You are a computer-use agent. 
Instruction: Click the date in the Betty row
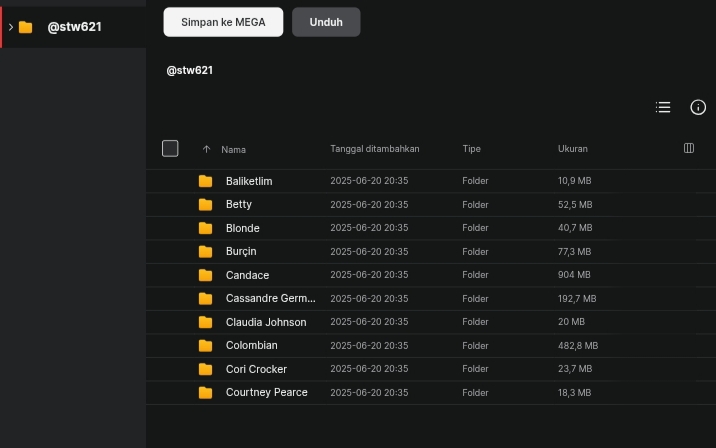369,205
